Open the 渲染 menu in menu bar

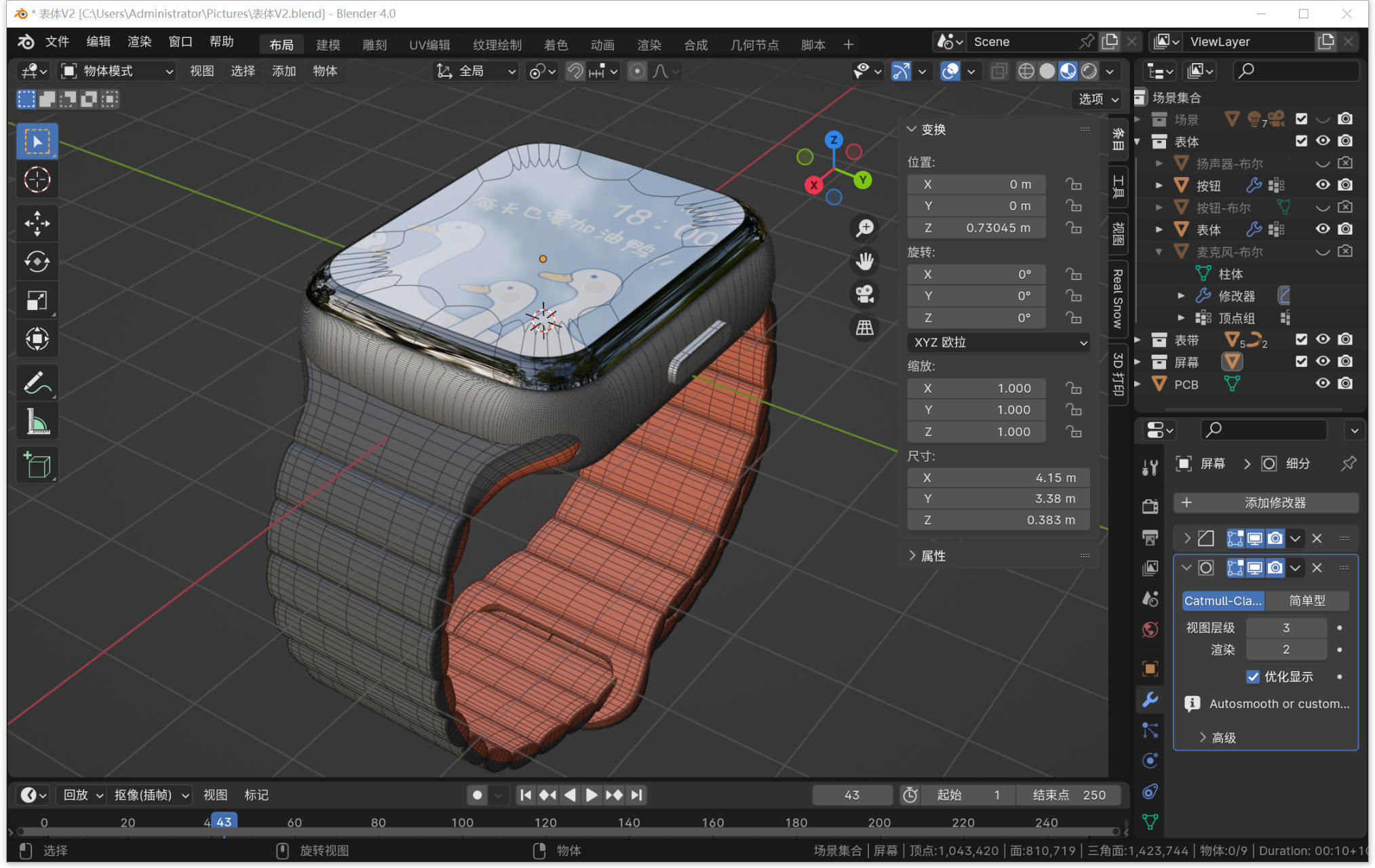[139, 42]
